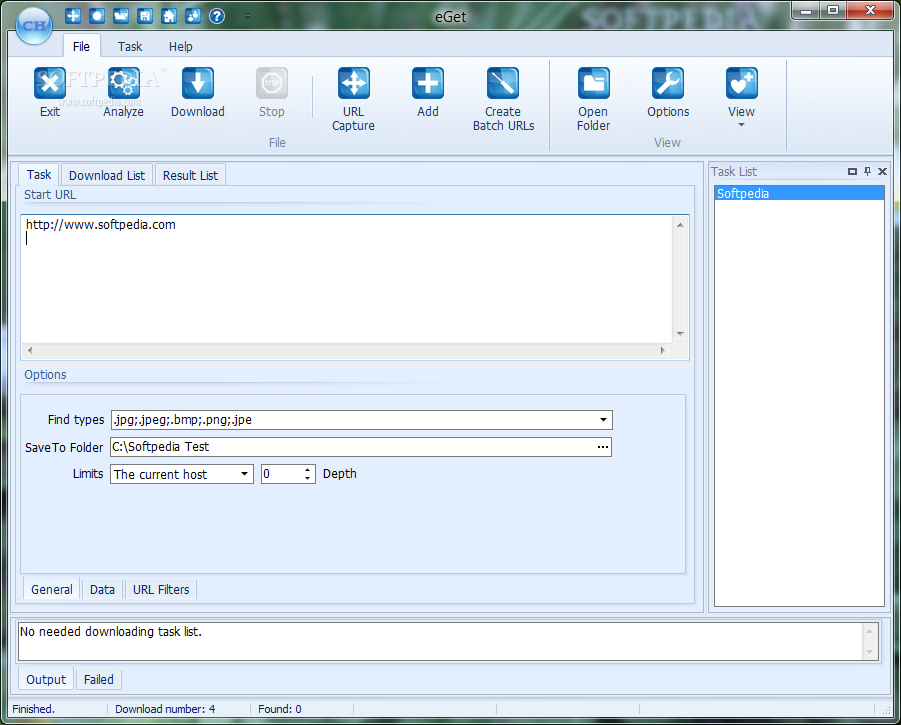
Task: Click the Start URL vertical scrollbar up arrow
Action: click(x=680, y=225)
